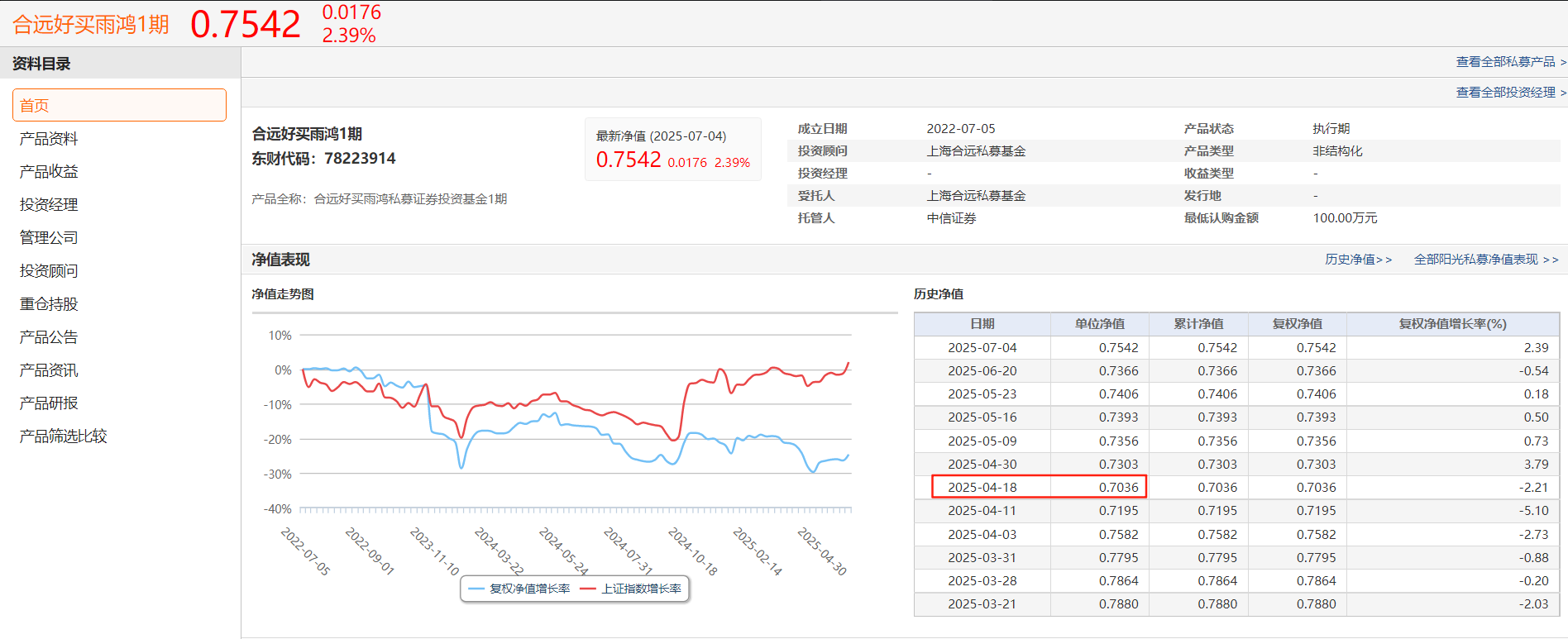Click 100.00万元 minimum subscription value

click(1345, 218)
